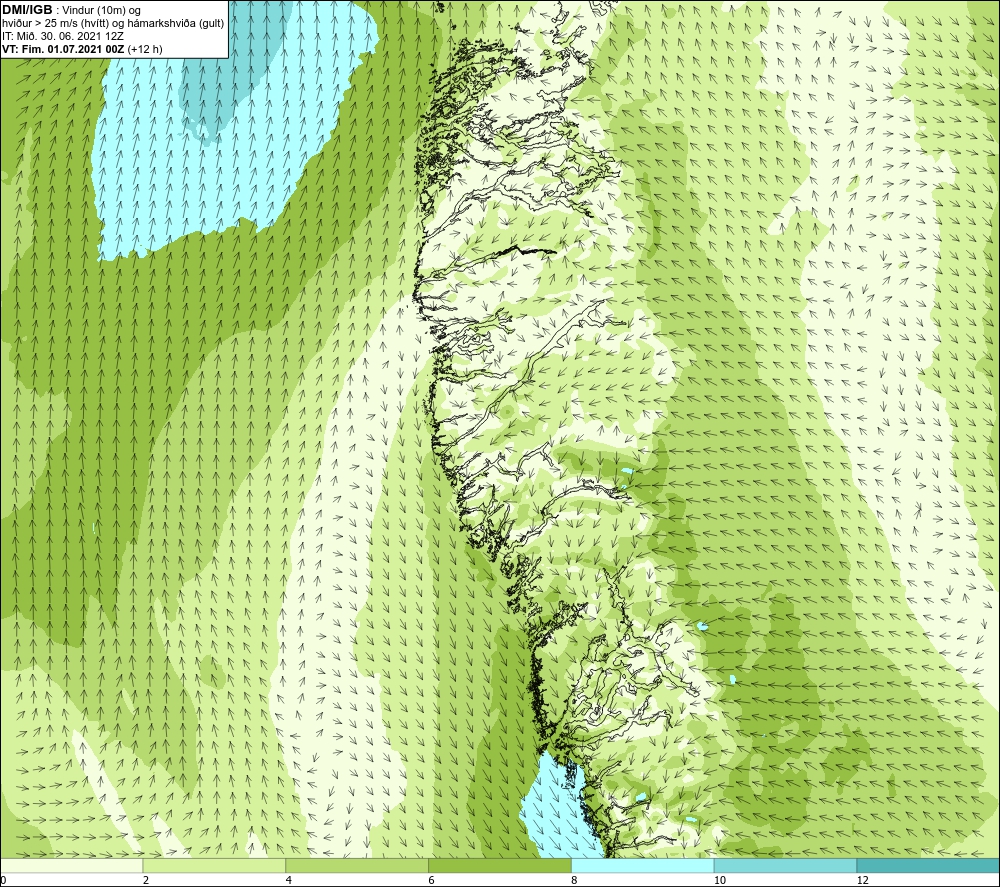The height and width of the screenshot is (887, 1000).
Task: Click the '0' label under the color scale
Action: pyautogui.click(x=3, y=880)
